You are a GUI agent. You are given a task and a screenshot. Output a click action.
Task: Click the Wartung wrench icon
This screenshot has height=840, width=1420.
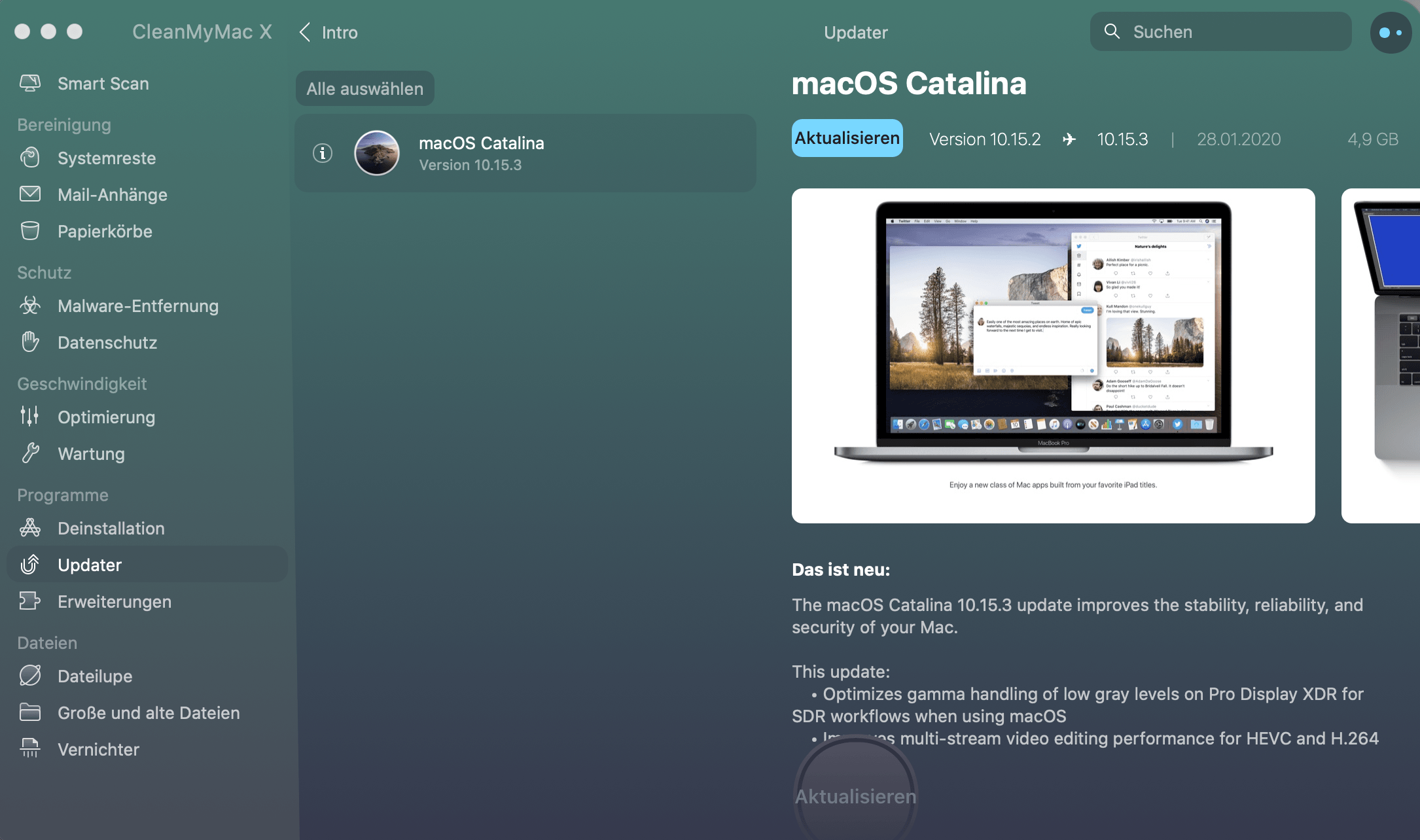[x=30, y=453]
